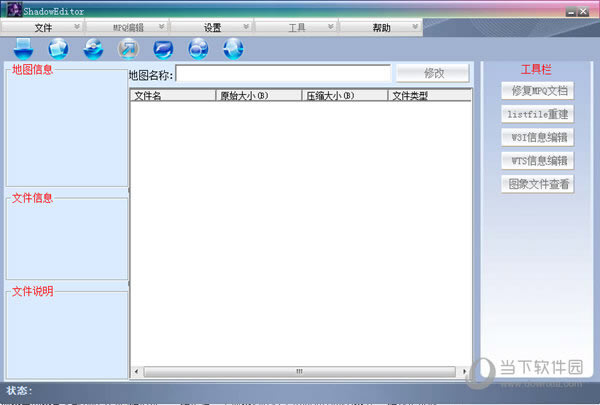Click the sixth toolbar icon from the left
Viewport: 600px width, 405px height.
click(198, 48)
